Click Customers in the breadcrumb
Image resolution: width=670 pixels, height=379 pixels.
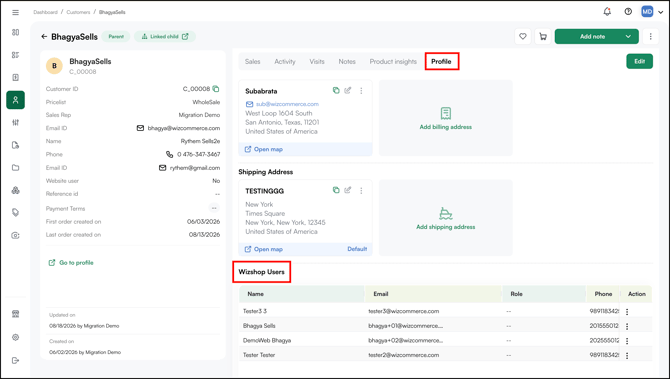(78, 12)
